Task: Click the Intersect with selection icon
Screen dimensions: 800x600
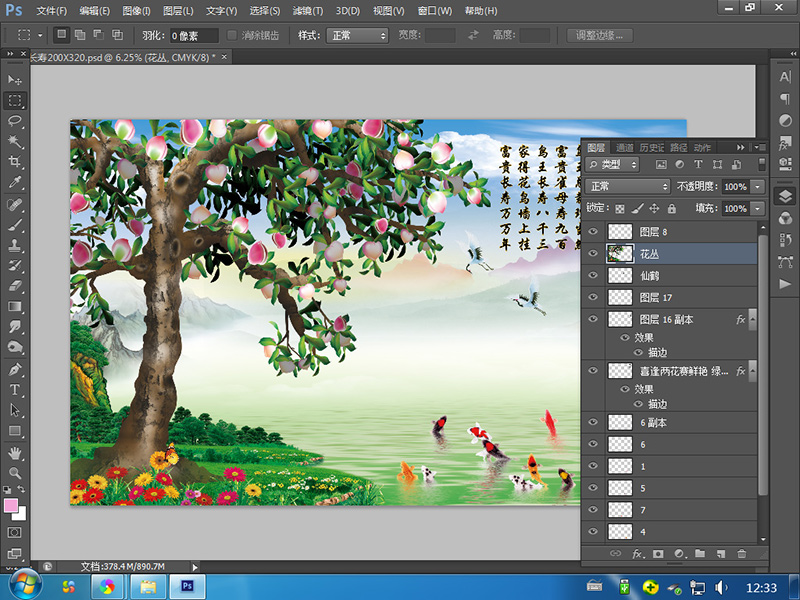Action: click(x=117, y=35)
